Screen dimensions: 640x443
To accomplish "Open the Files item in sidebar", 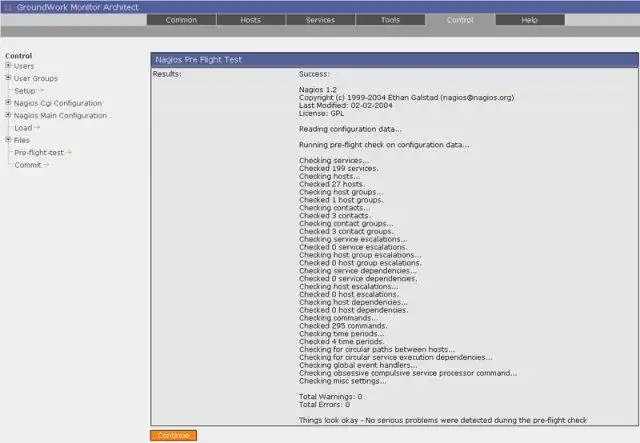I will 22,140.
